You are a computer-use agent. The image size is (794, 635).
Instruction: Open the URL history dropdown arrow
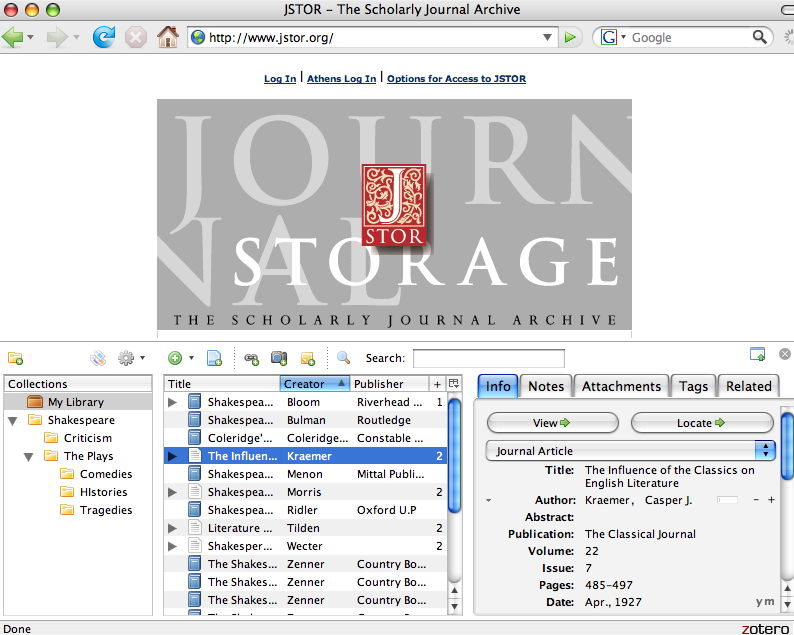(x=547, y=37)
